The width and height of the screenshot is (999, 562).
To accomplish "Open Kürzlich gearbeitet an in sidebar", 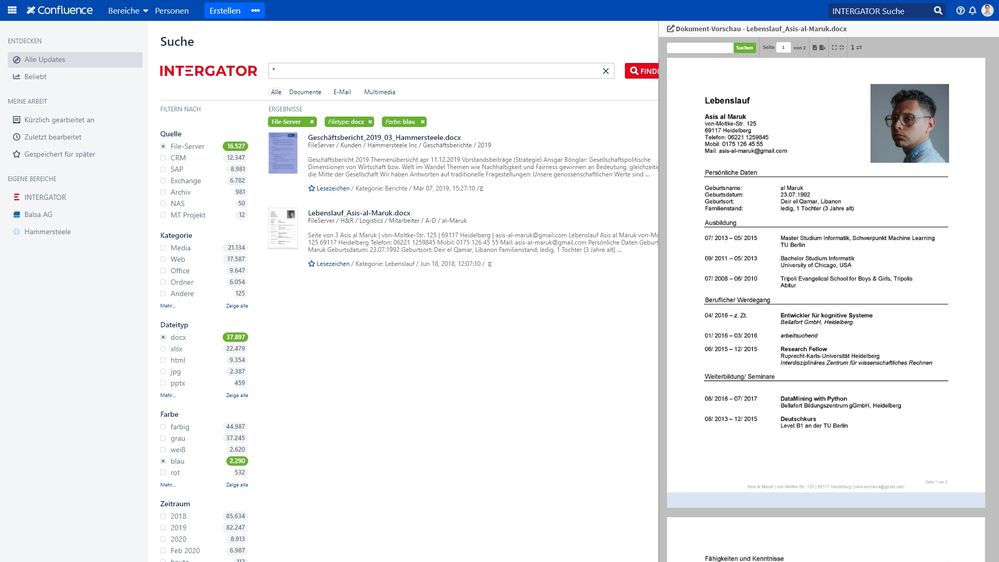I will click(59, 120).
